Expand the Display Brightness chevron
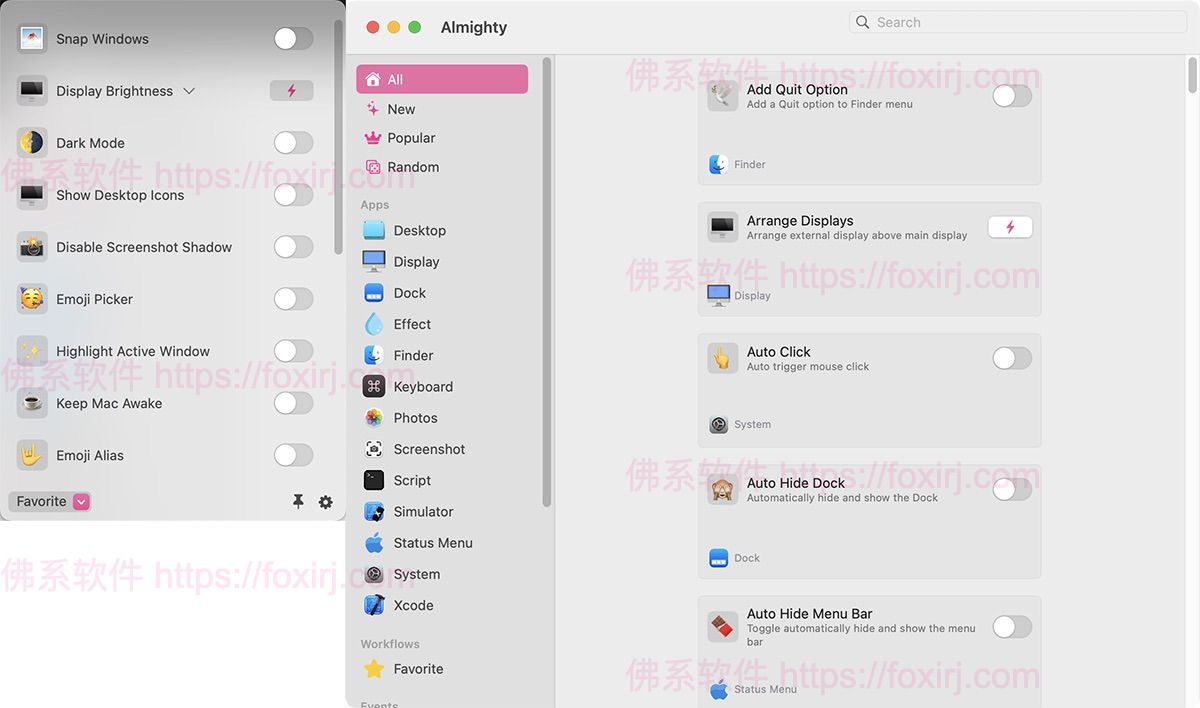This screenshot has width=1200, height=708. click(x=189, y=91)
